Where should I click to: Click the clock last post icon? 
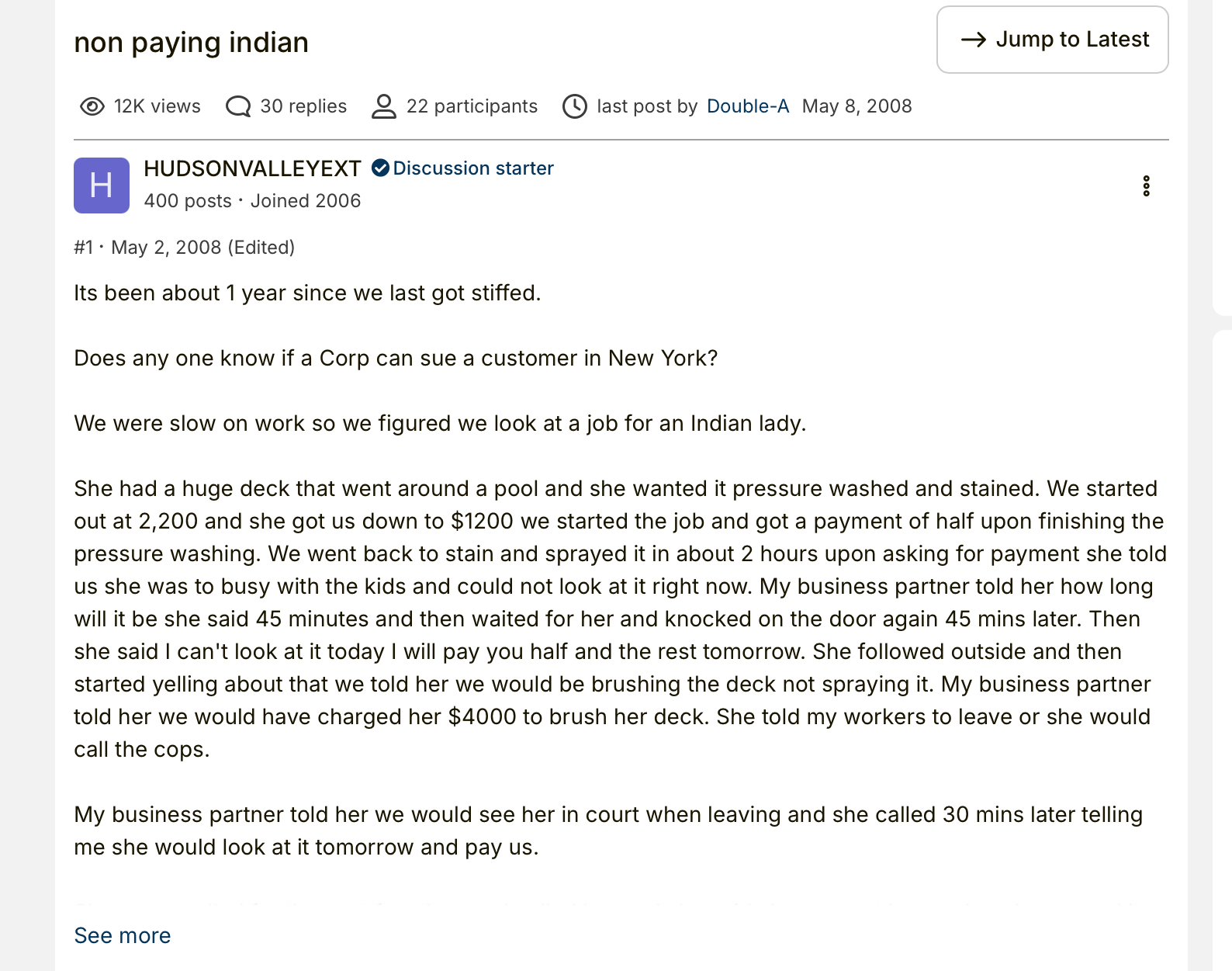coord(575,106)
